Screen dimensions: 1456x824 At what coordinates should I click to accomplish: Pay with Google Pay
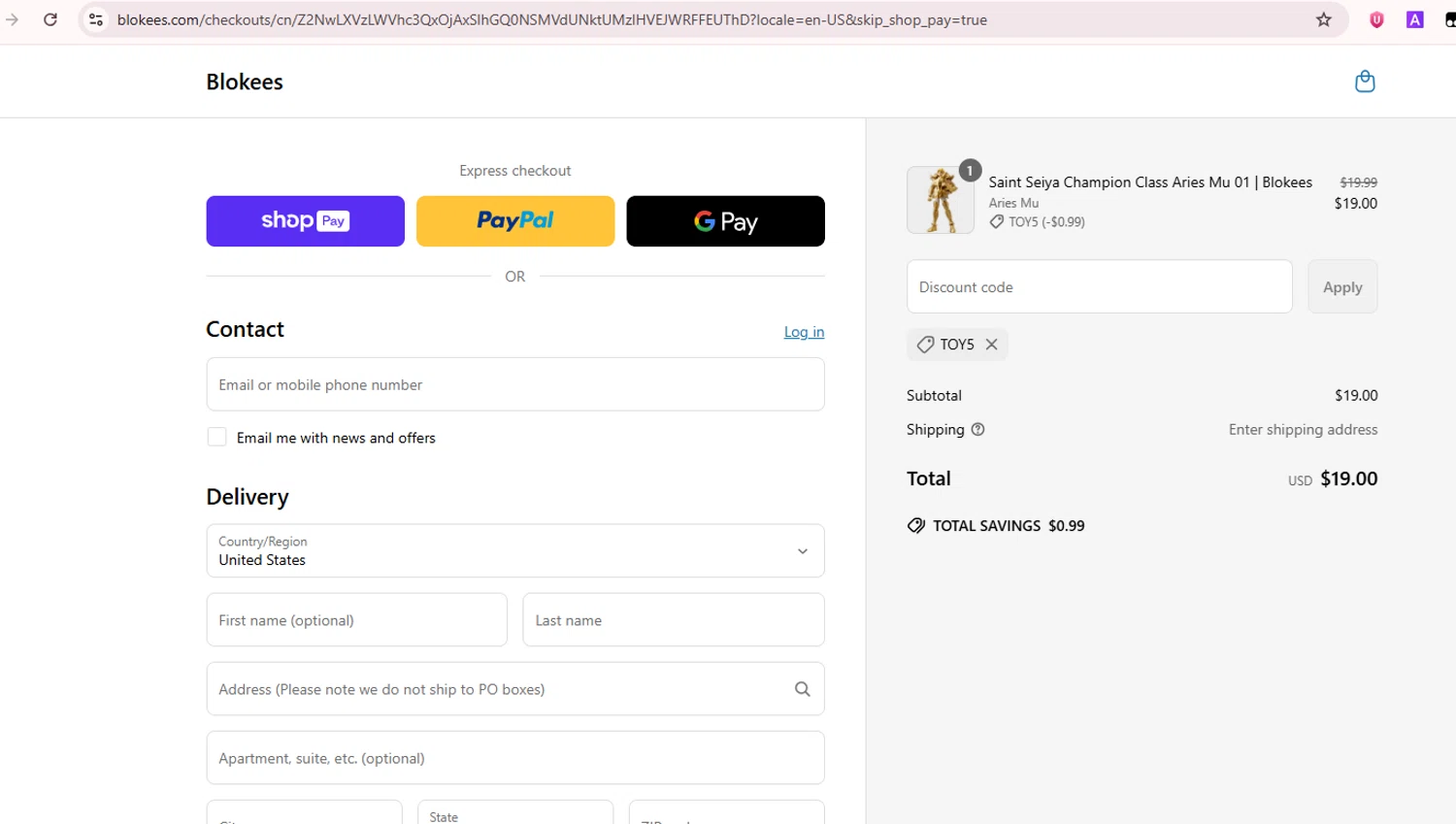(725, 221)
